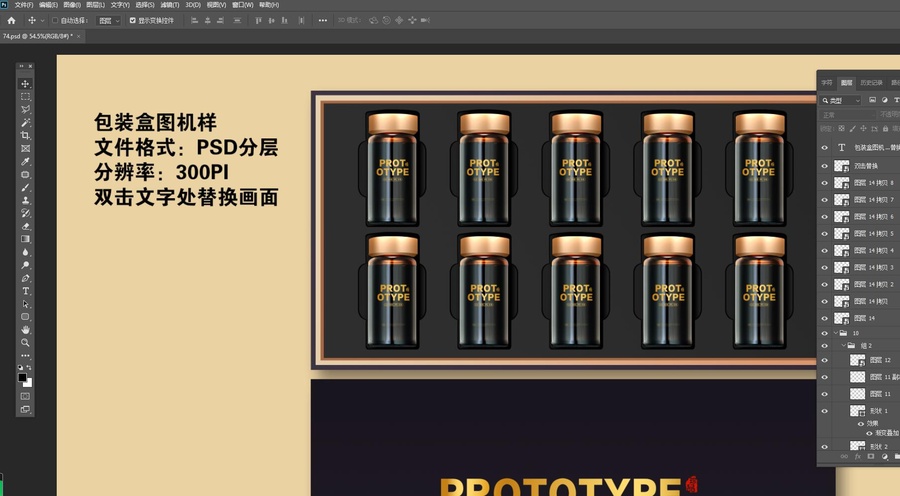The height and width of the screenshot is (496, 900).
Task: Hide the 双击替换 layer
Action: tap(825, 166)
